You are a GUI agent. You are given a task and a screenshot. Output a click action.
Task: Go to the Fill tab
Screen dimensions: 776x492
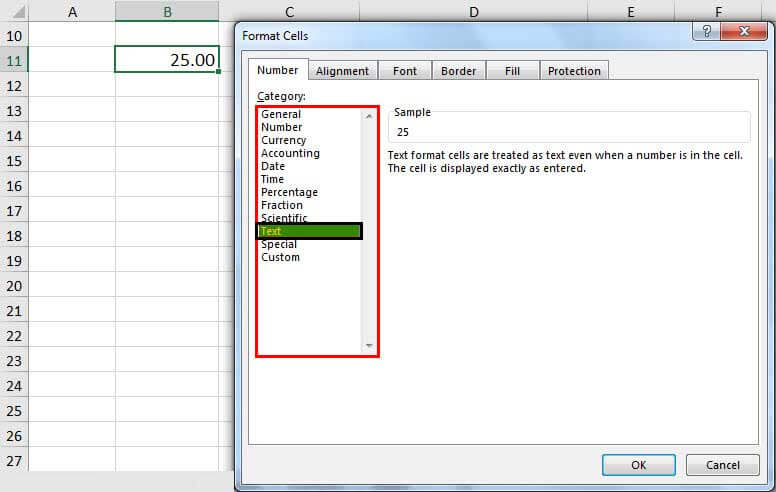[512, 71]
